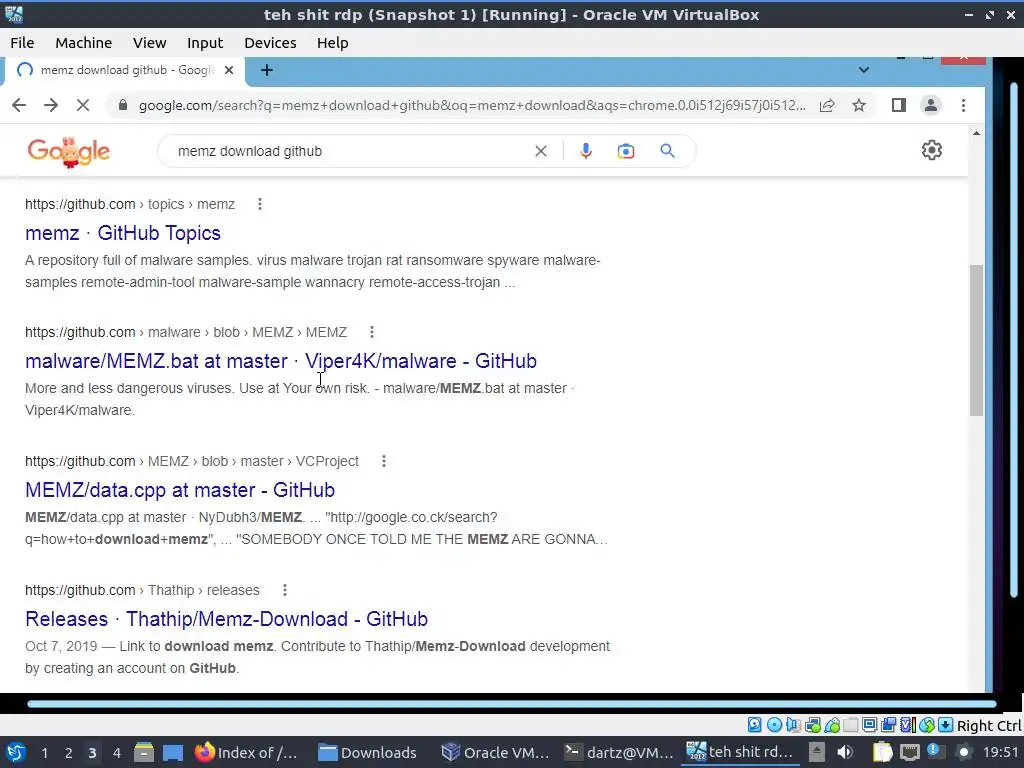Open the Help menu
Screen dimensions: 1024x768
tap(332, 42)
